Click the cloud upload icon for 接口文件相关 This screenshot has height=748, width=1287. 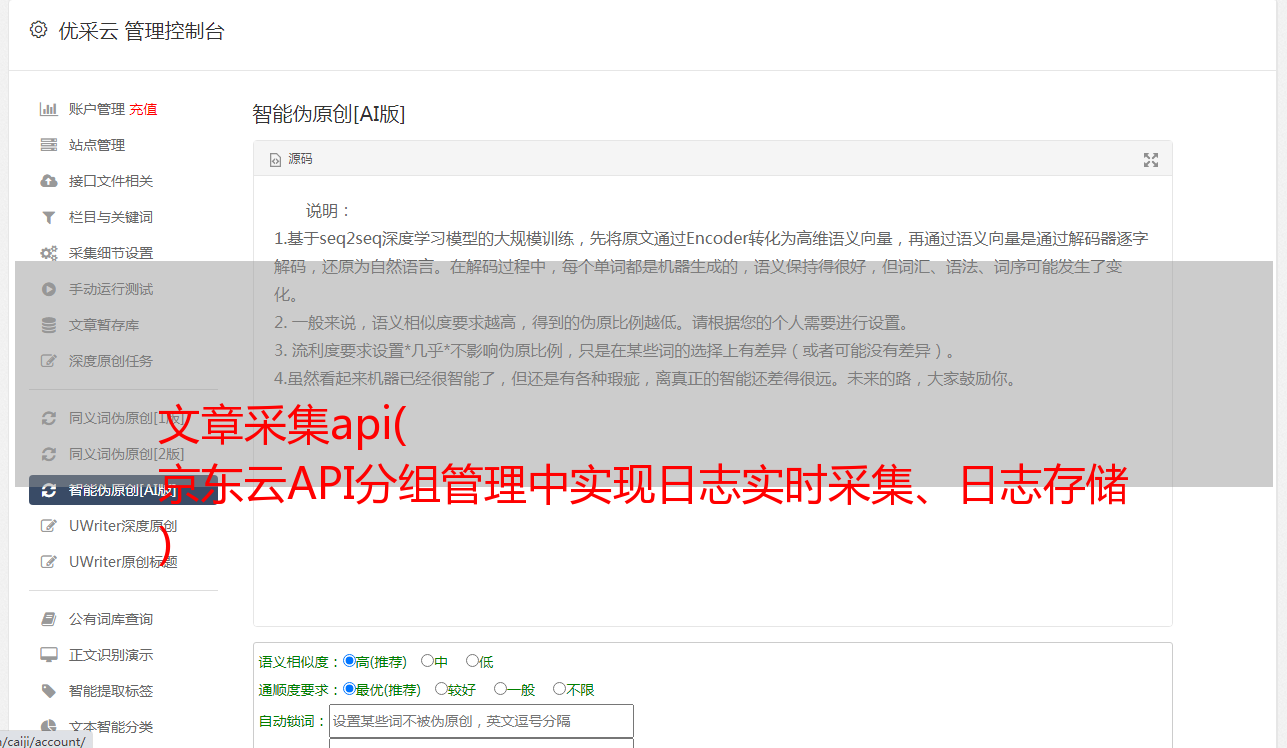pyautogui.click(x=48, y=181)
